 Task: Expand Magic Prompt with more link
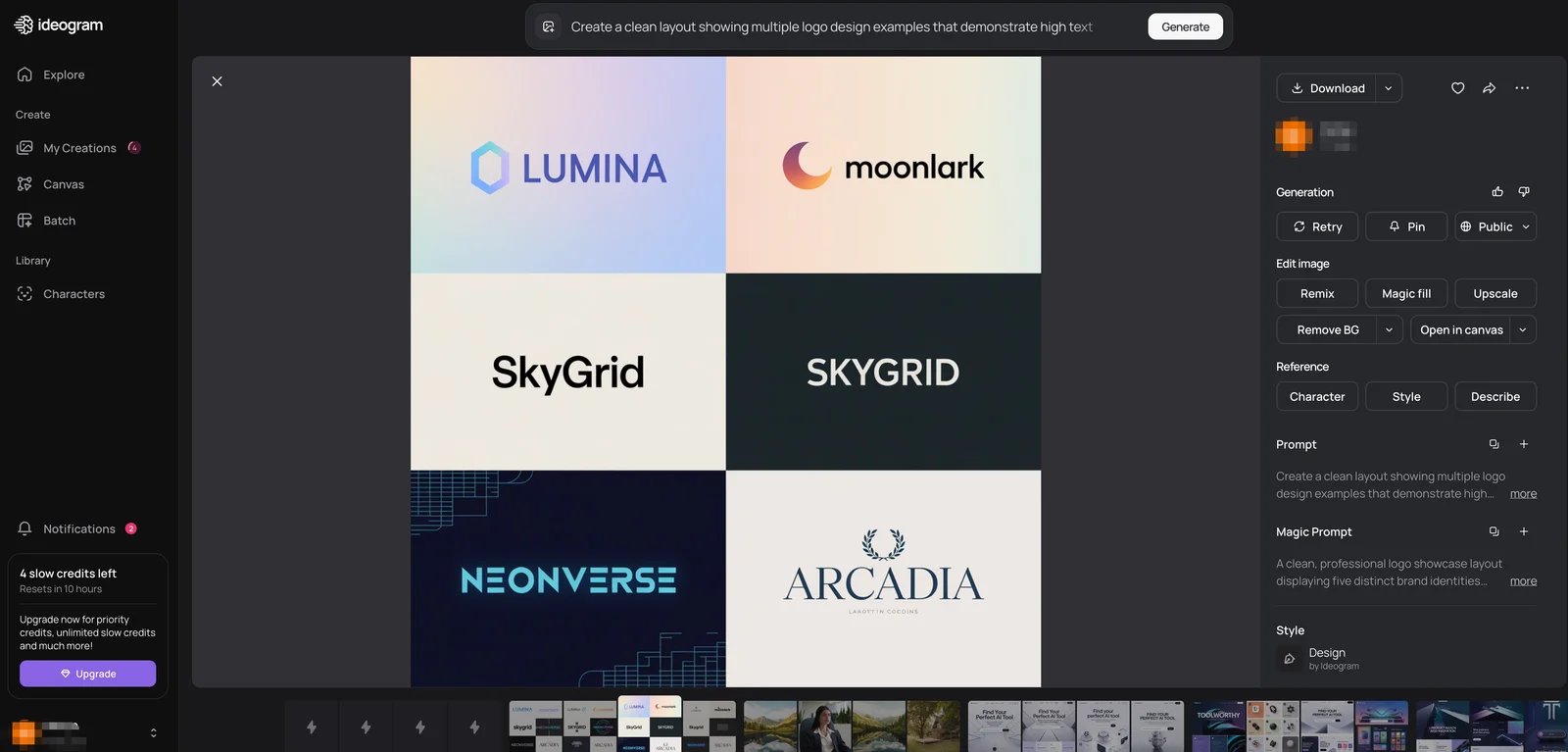pyautogui.click(x=1523, y=581)
